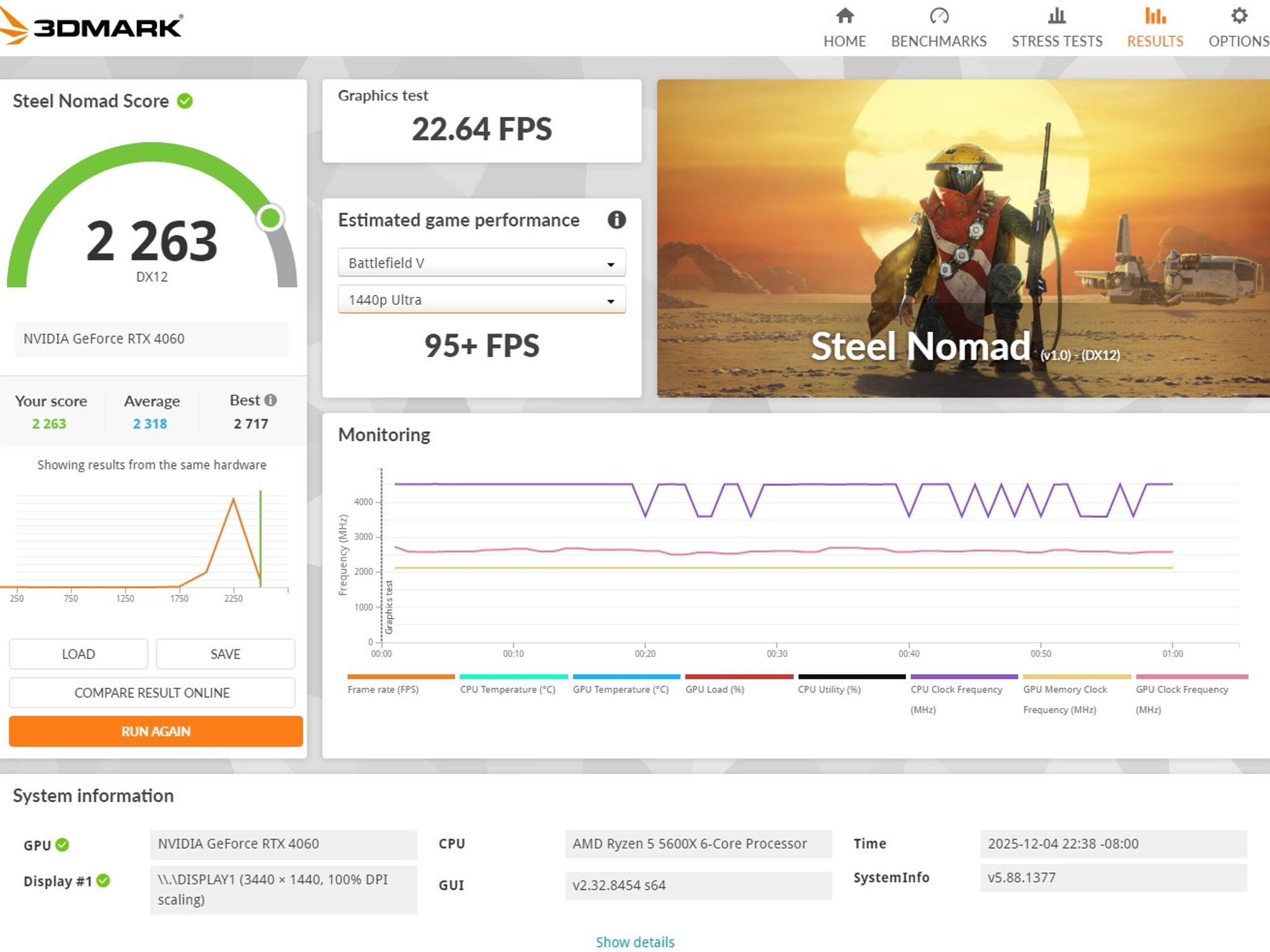Click the Steel Nomad Score verification badge

184,101
